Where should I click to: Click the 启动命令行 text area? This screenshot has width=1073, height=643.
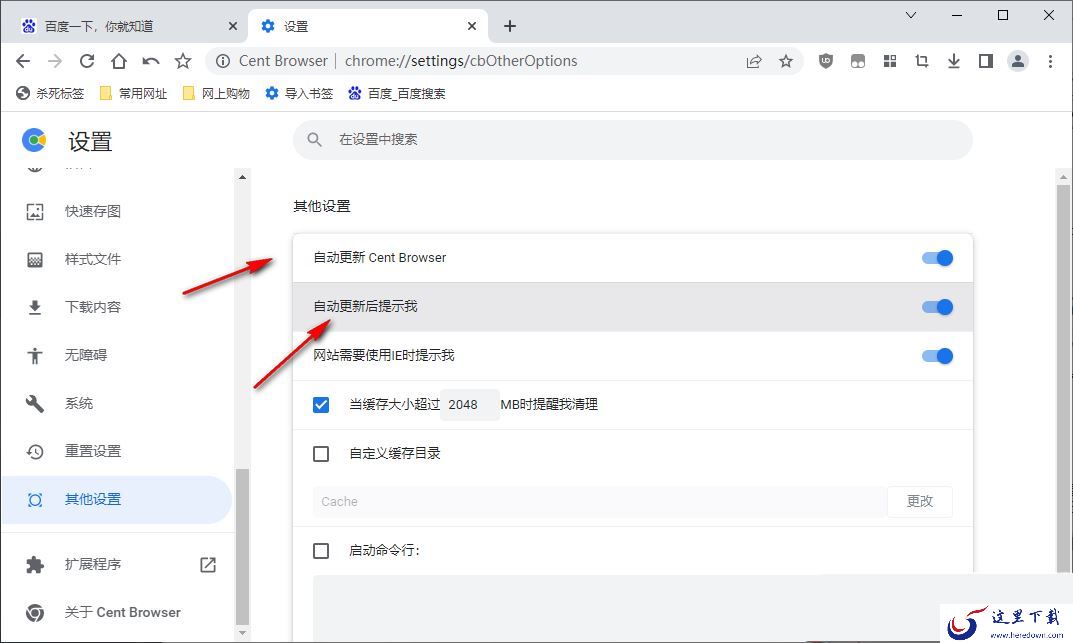click(x=633, y=607)
